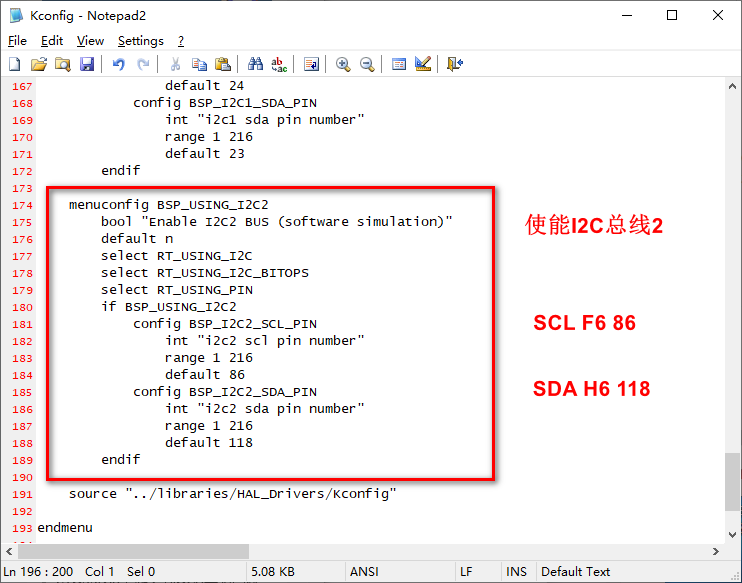
Task: Open the File menu
Action: click(17, 41)
